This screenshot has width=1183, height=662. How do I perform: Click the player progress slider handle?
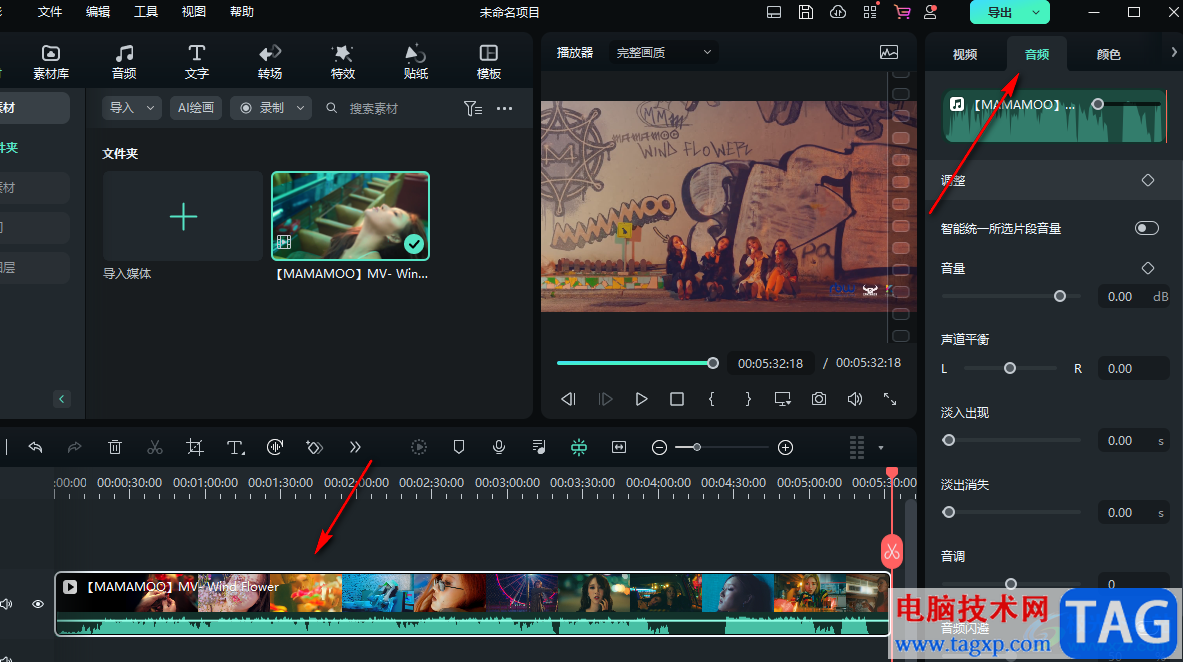713,363
